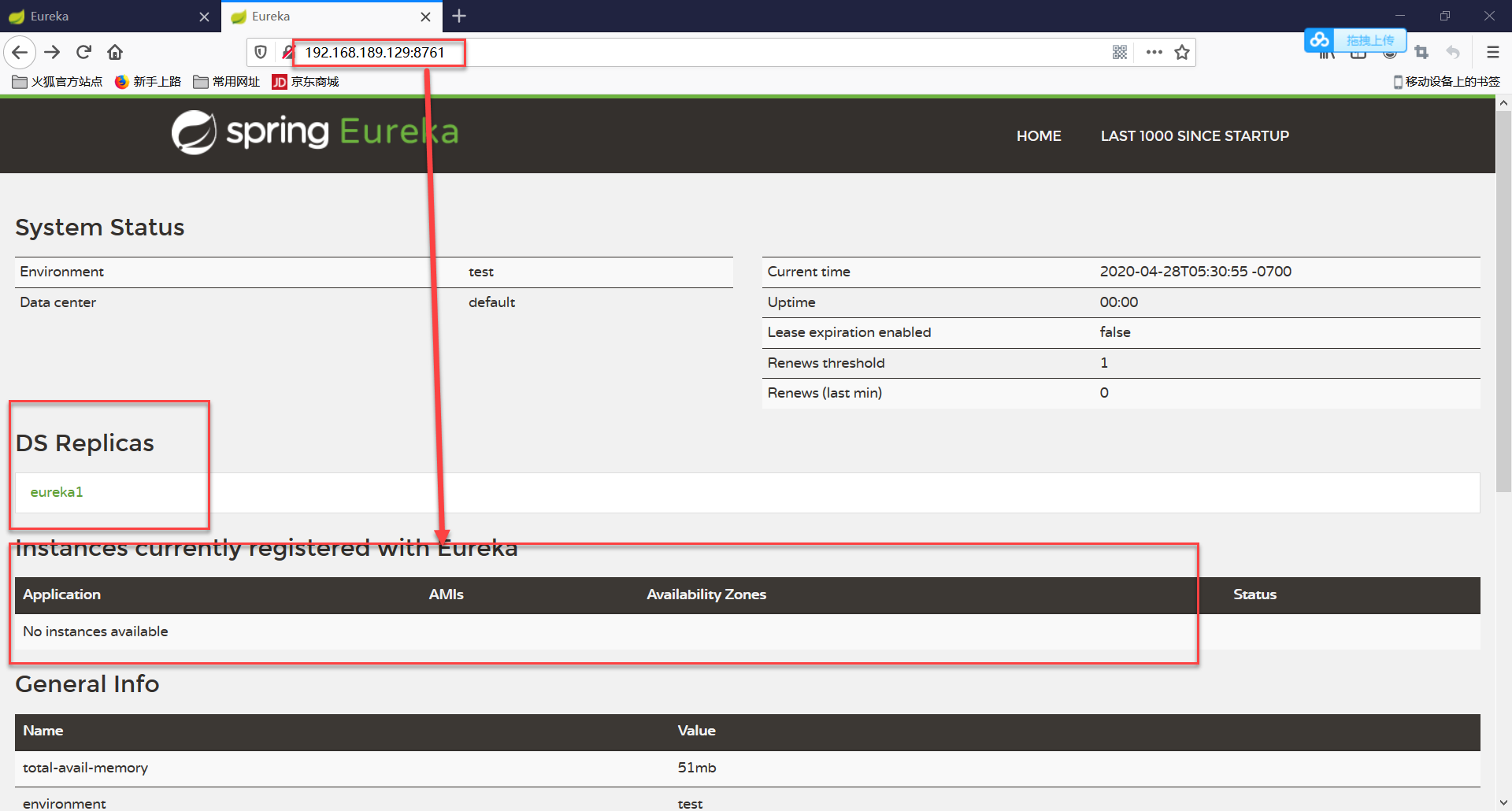Click the 'AMIs' column header
1512x811 pixels.
click(446, 594)
